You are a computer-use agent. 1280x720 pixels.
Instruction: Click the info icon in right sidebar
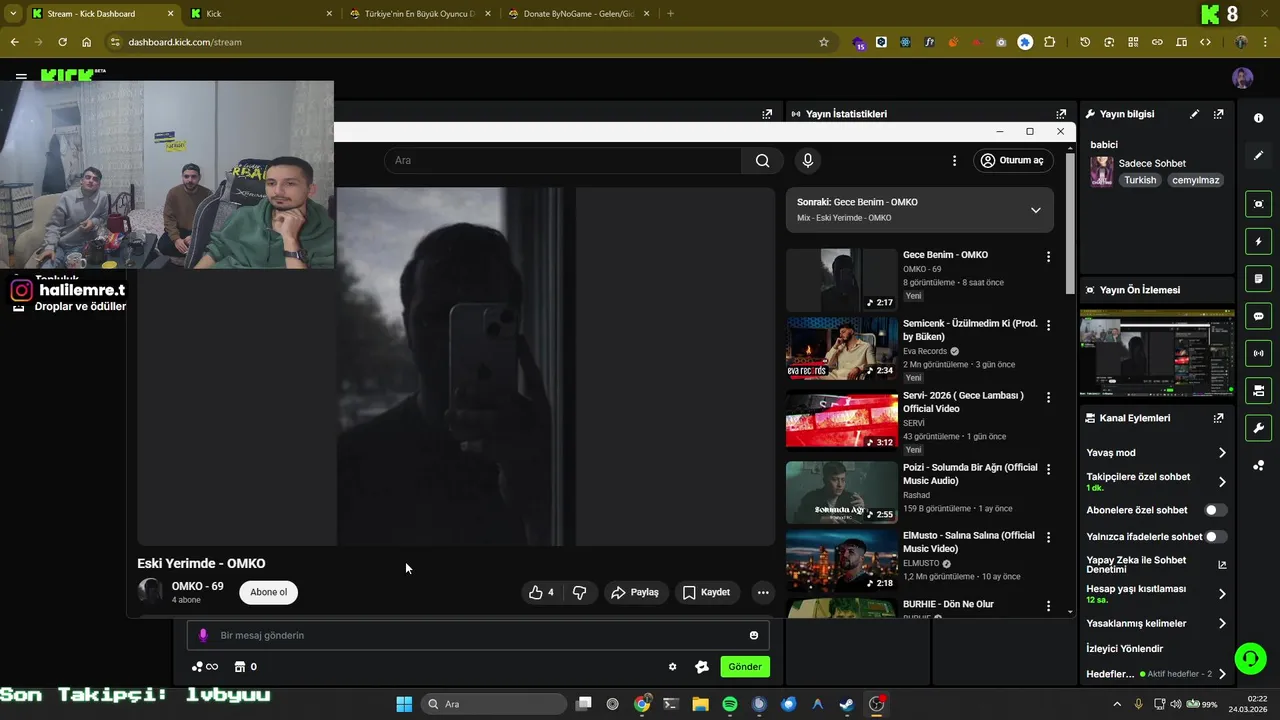click(x=1258, y=118)
